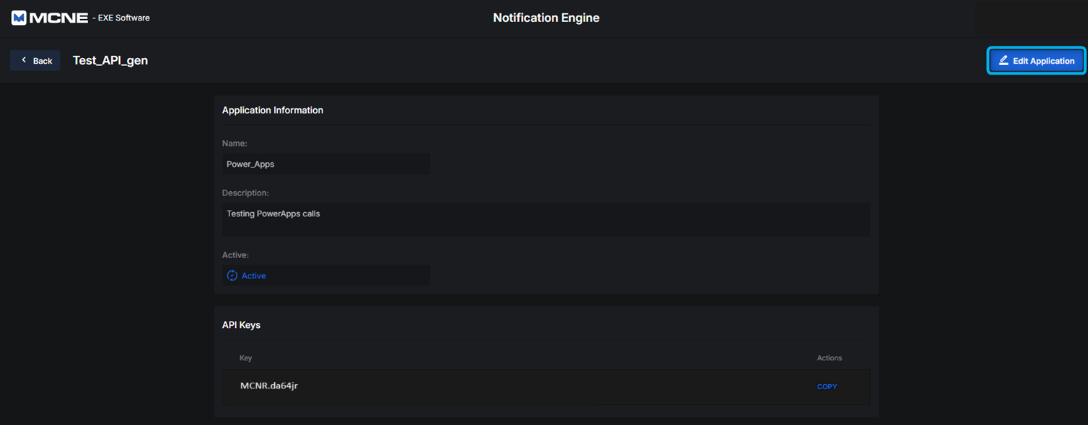Viewport: 1088px width, 425px height.
Task: Click the Test_API_gen page heading
Action: point(110,61)
